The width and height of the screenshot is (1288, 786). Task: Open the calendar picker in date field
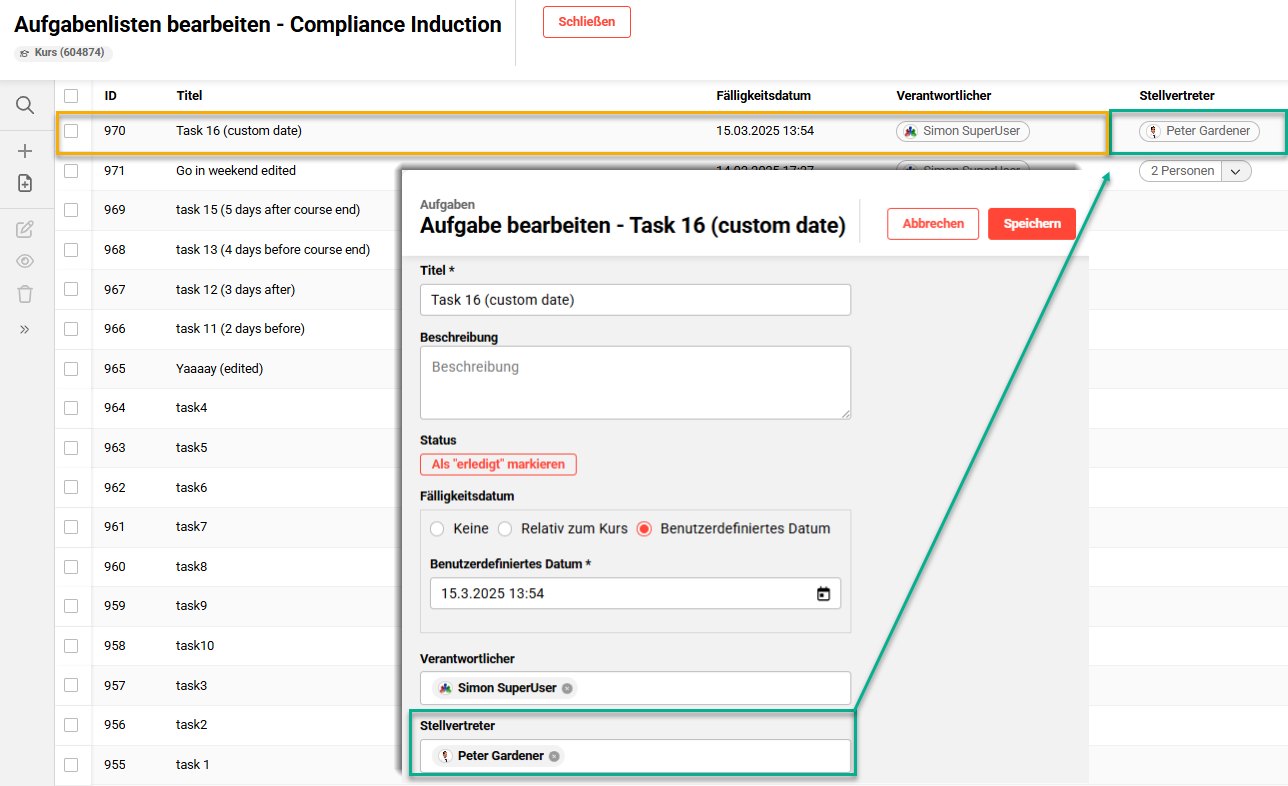click(823, 594)
